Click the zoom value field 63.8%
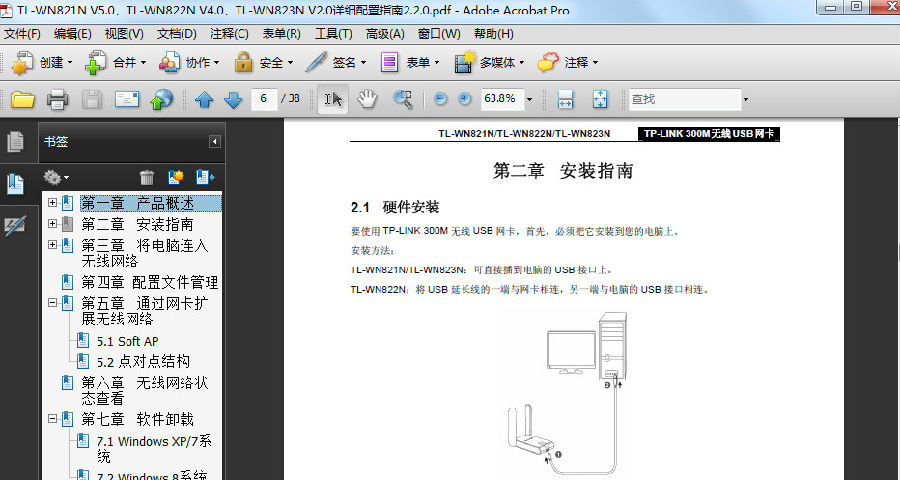The image size is (900, 480). 501,99
